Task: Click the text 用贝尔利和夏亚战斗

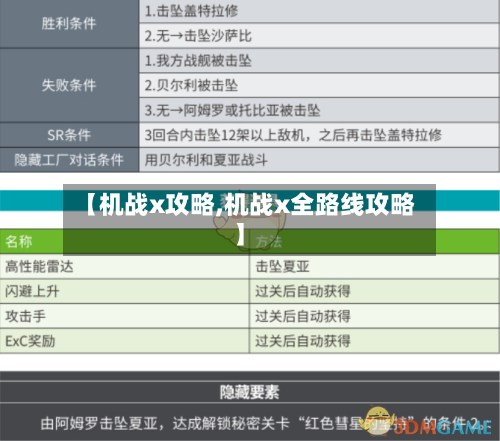Action: (206, 160)
